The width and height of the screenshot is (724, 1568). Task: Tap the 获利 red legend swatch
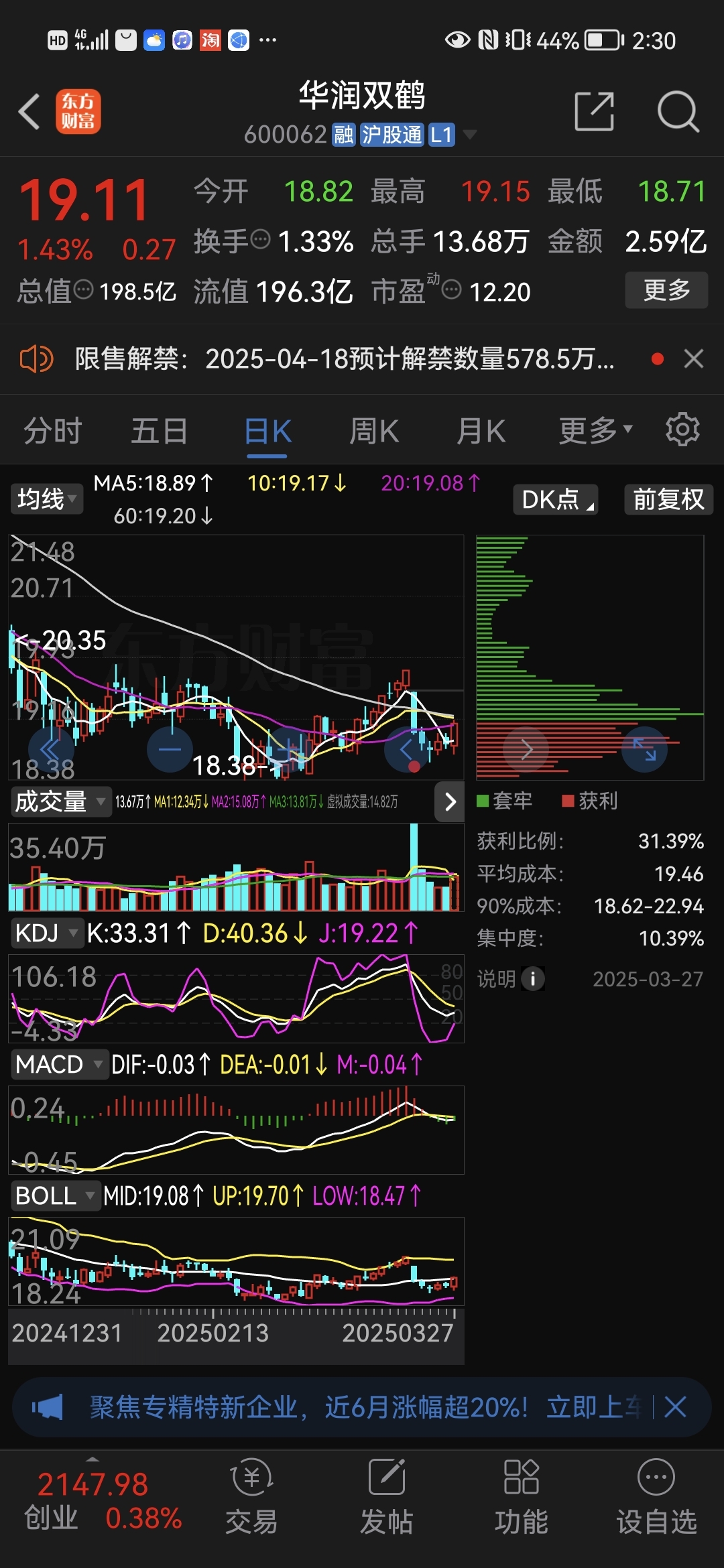[568, 801]
